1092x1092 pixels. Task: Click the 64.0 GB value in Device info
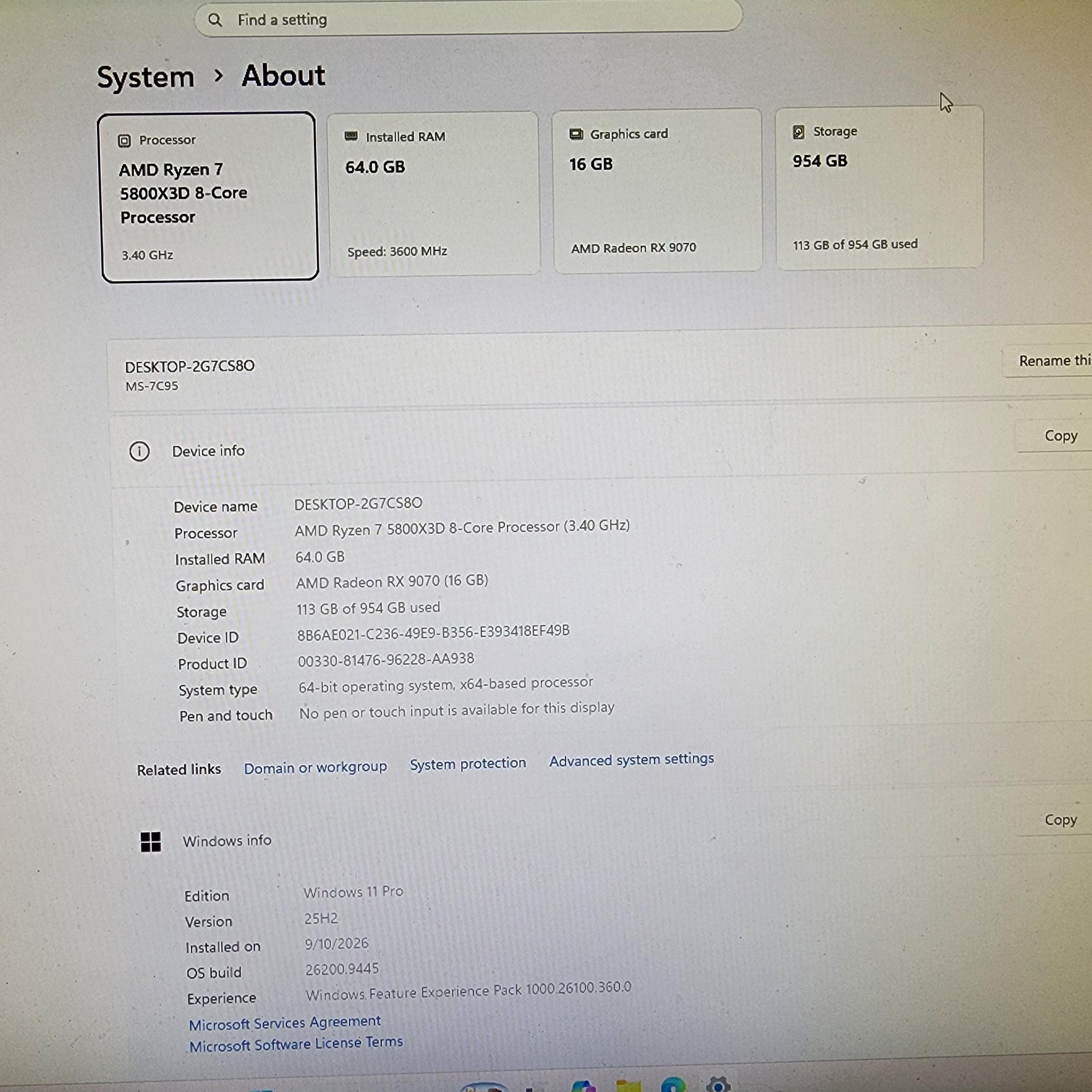click(x=320, y=557)
